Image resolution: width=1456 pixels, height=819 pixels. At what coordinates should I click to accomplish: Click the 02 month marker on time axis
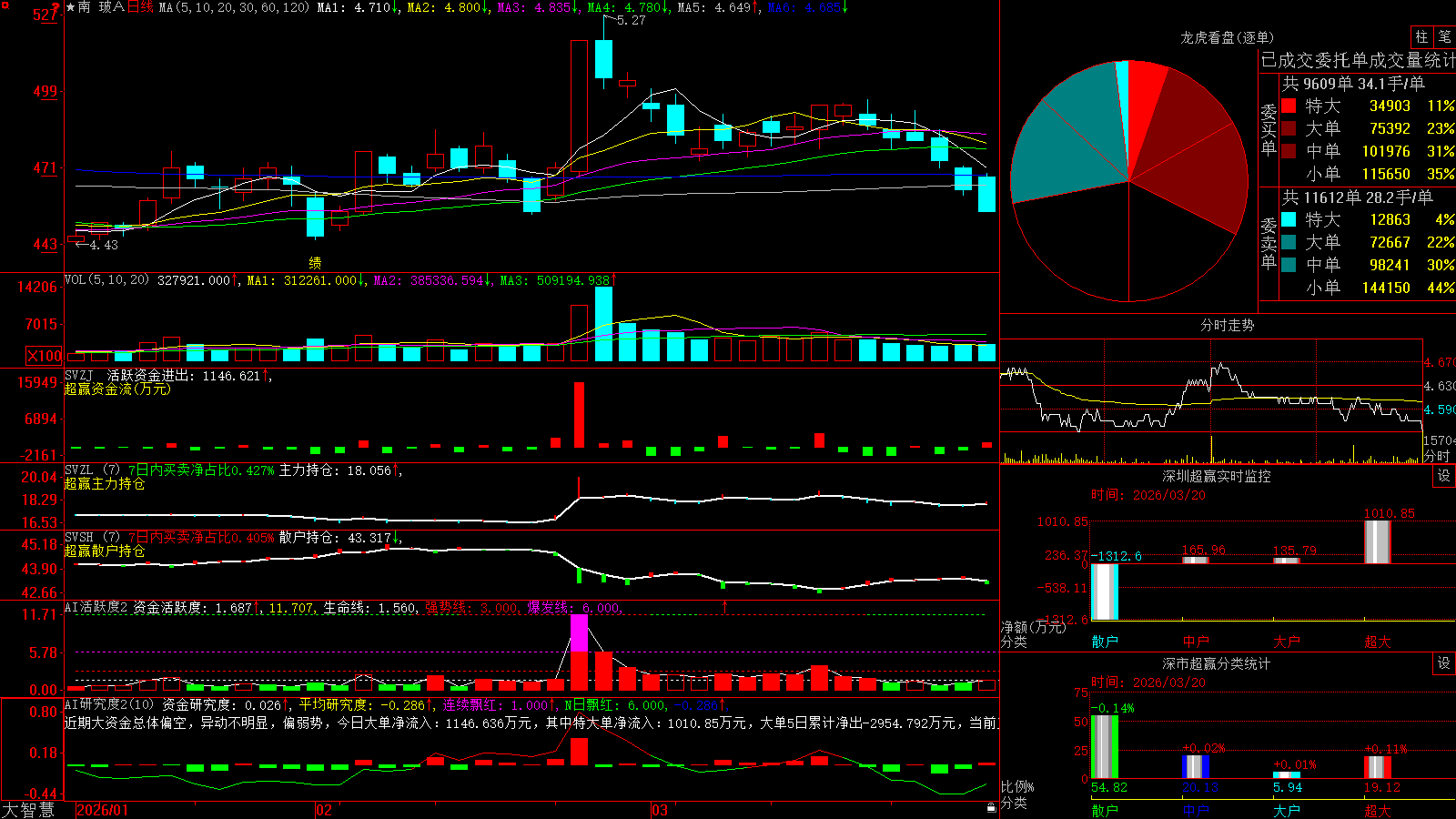pos(324,810)
